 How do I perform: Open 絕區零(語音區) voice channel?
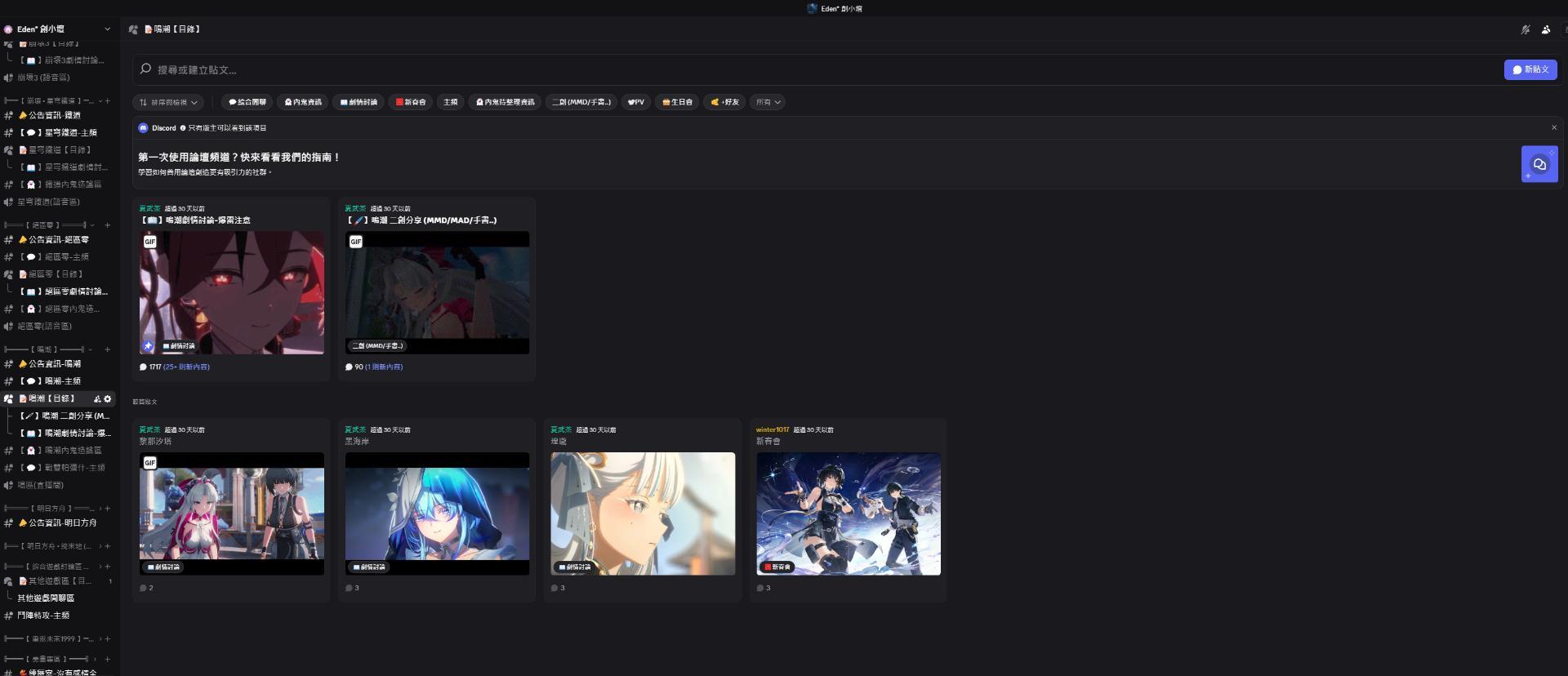(x=45, y=327)
